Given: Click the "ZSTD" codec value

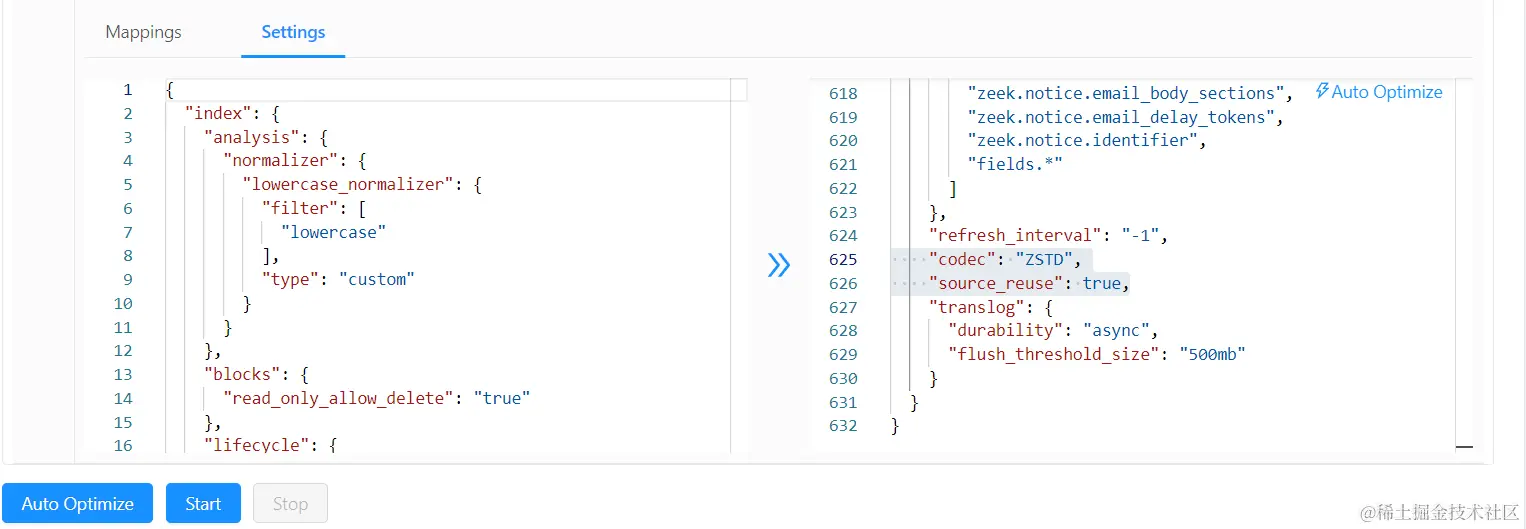Looking at the screenshot, I should (x=1044, y=260).
